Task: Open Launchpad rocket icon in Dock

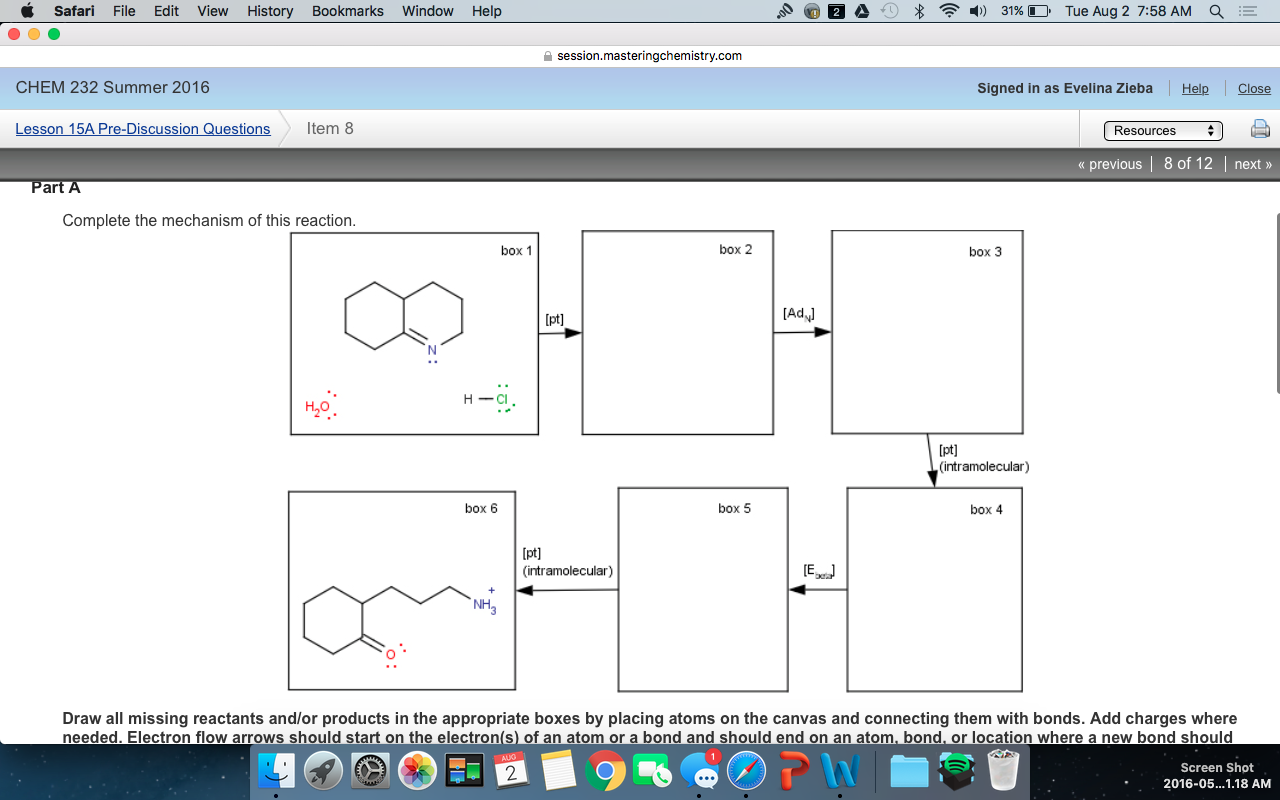Action: click(x=322, y=771)
